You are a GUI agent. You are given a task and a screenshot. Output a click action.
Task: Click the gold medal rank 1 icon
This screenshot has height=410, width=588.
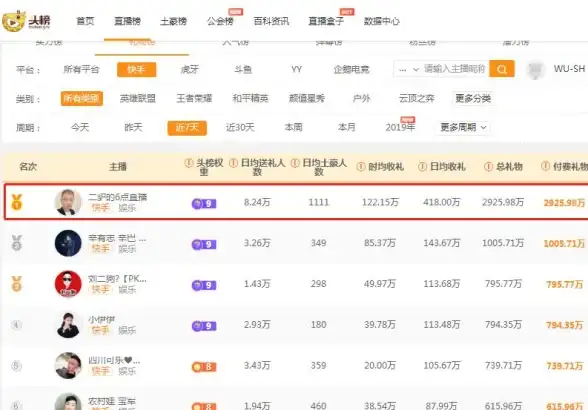point(17,202)
